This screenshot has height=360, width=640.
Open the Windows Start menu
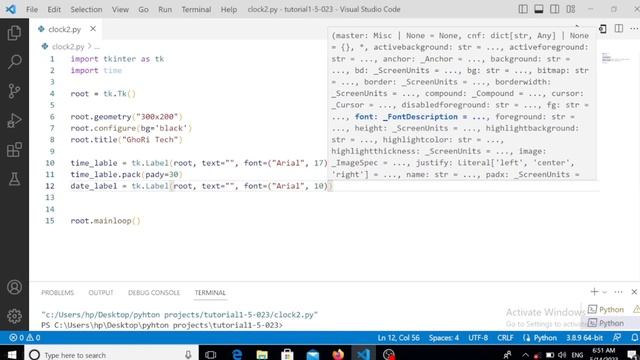[12, 354]
